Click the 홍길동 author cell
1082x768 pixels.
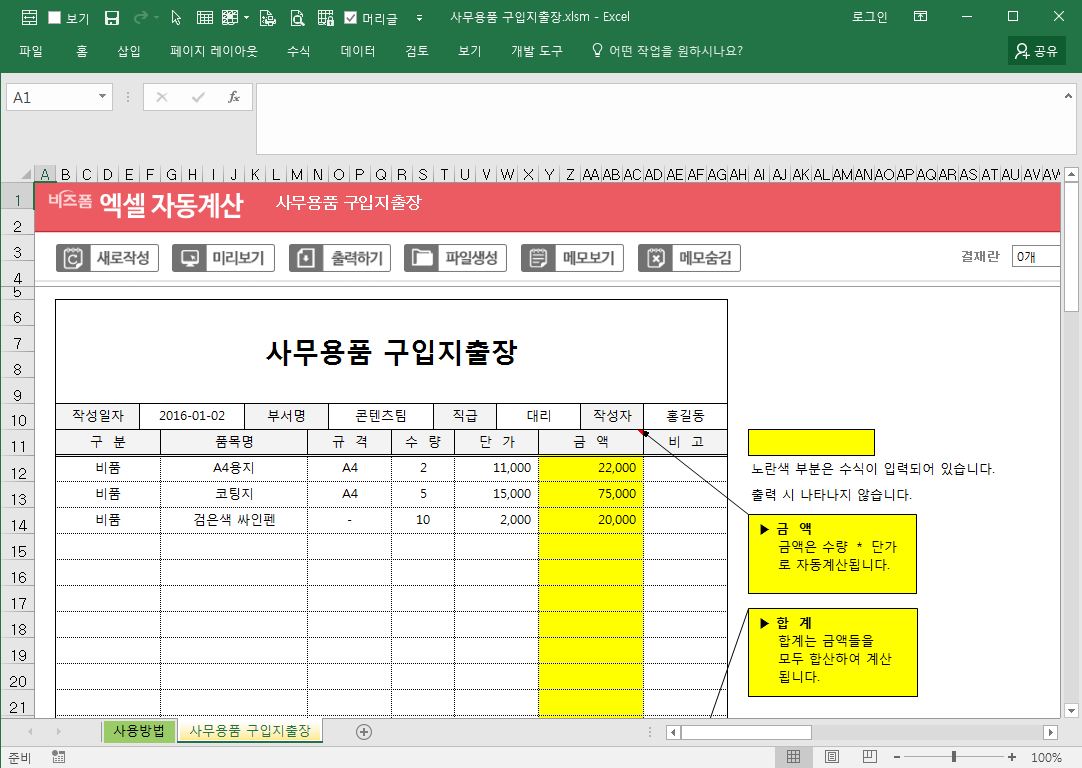[685, 416]
